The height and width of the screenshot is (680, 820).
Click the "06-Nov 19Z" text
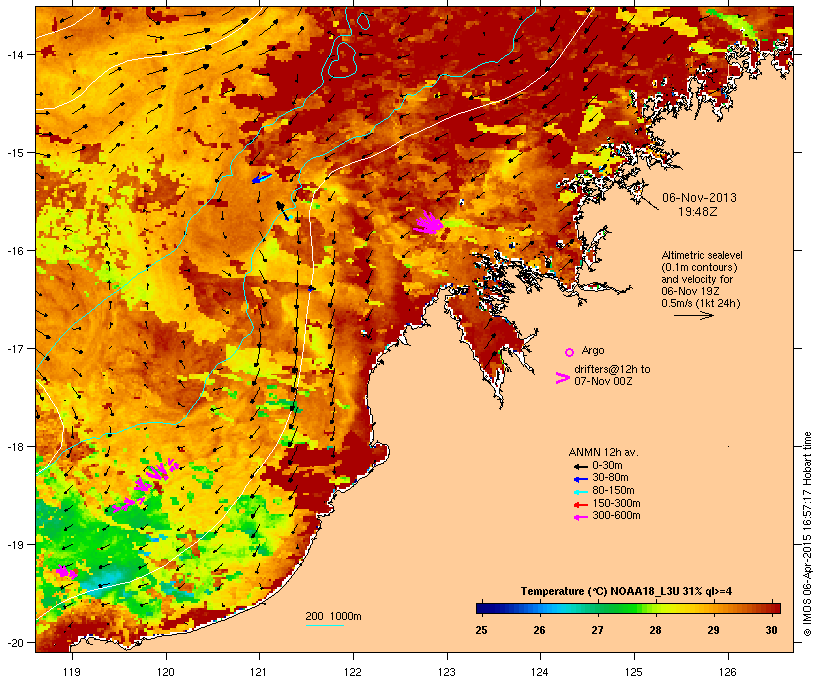point(690,291)
